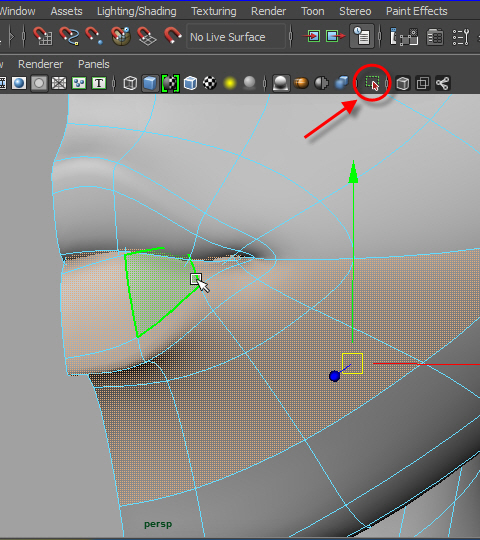Enable Snap to grids magnet
The width and height of the screenshot is (480, 540).
pyautogui.click(x=43, y=37)
